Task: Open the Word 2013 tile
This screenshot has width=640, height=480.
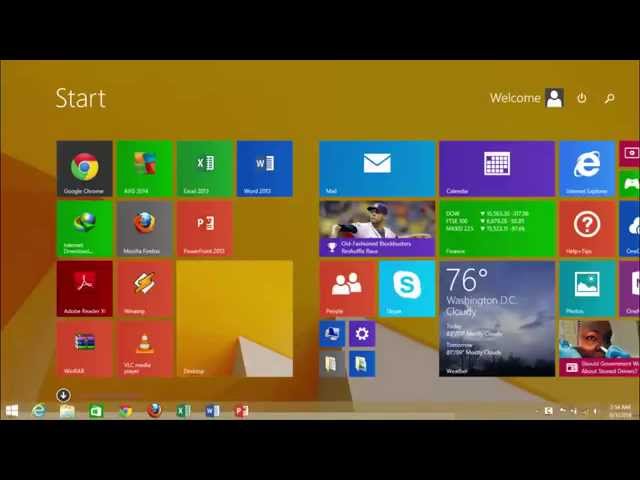Action: click(x=264, y=169)
